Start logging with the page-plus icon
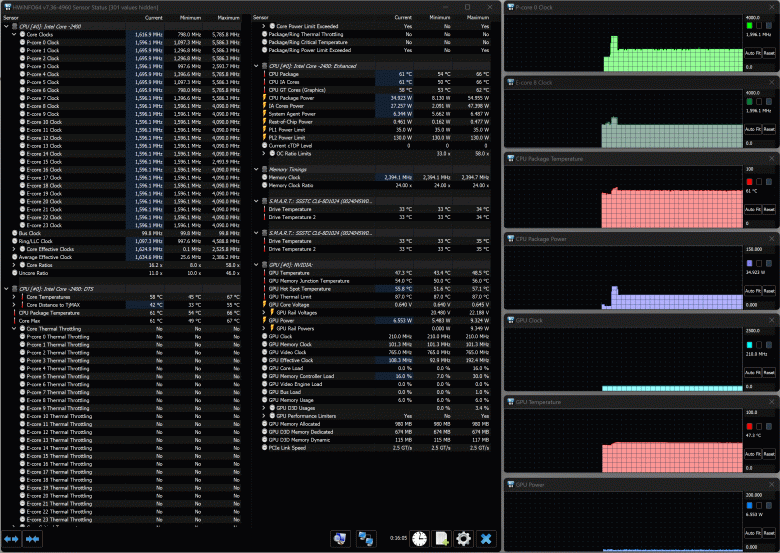This screenshot has height=553, width=780. [x=442, y=539]
